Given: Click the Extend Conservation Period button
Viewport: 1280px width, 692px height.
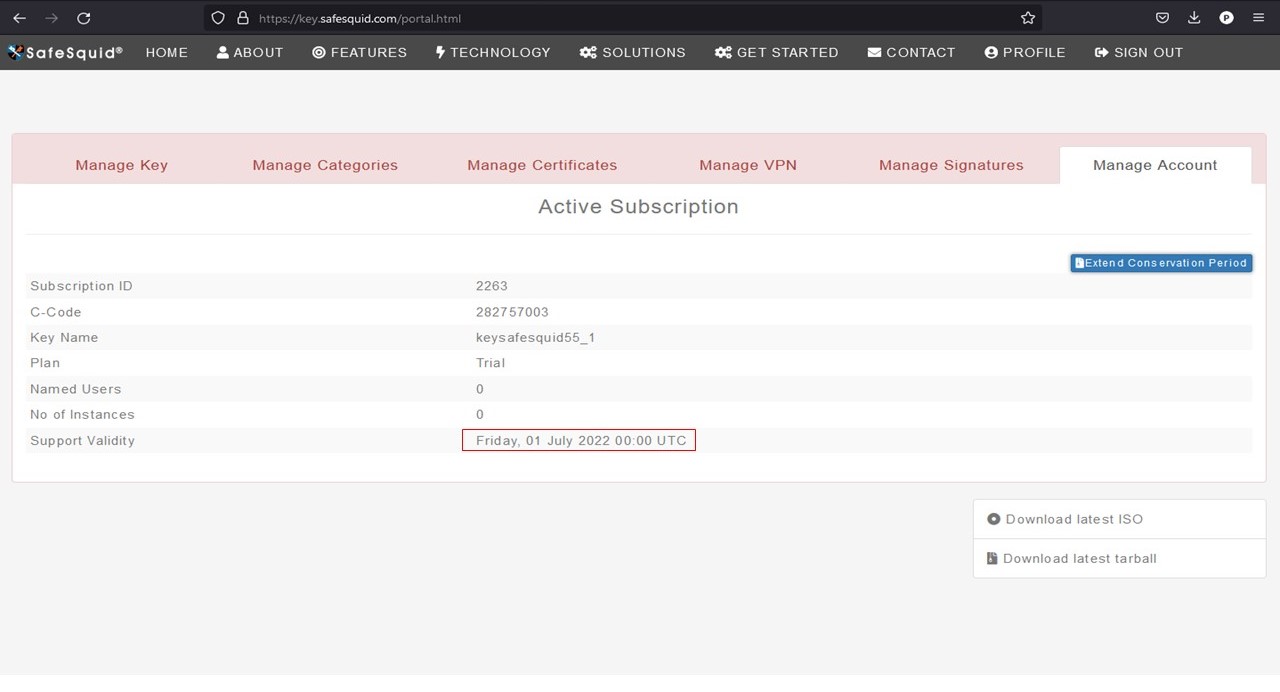Looking at the screenshot, I should click(x=1161, y=263).
